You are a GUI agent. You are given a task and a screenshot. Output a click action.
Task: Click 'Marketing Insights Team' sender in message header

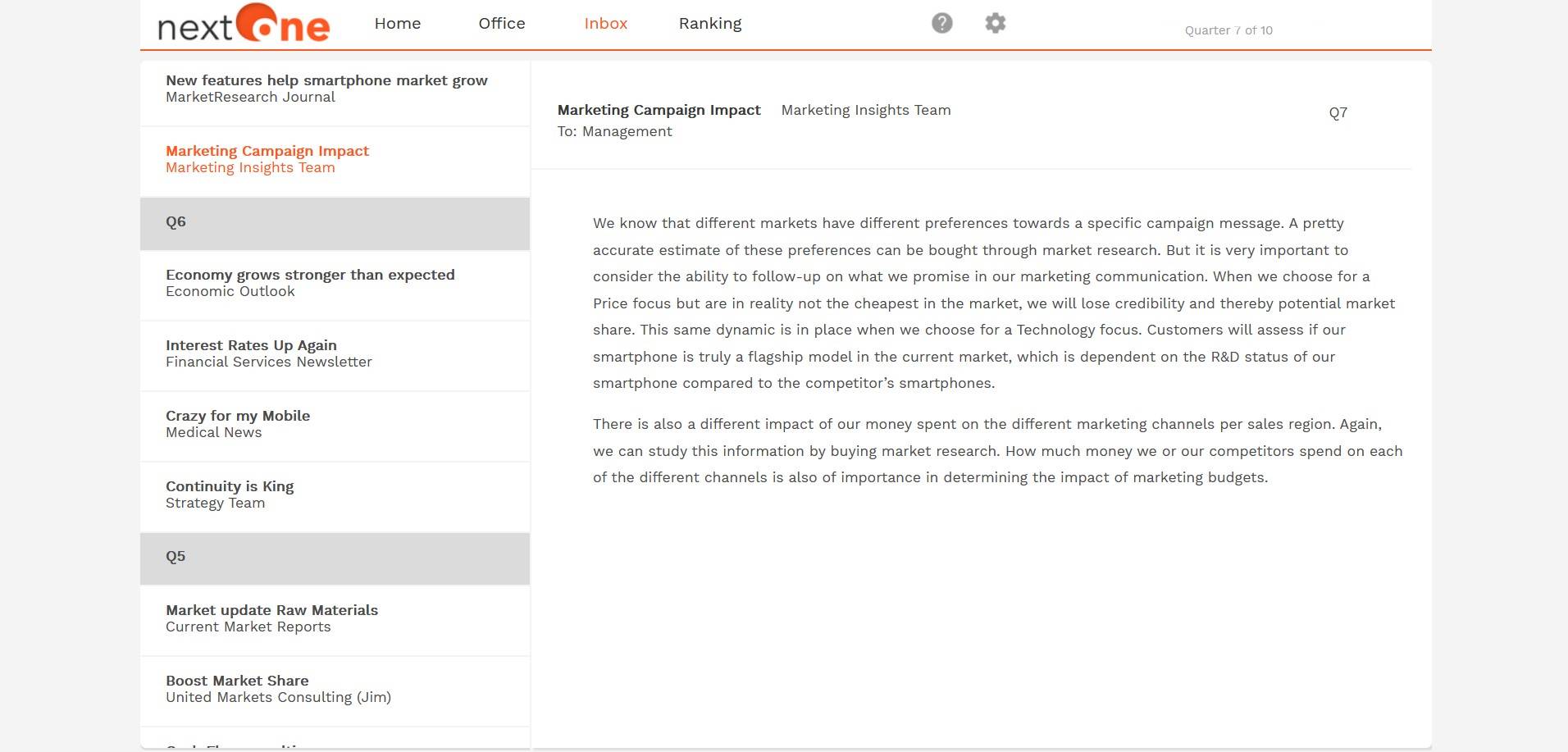[x=866, y=110]
